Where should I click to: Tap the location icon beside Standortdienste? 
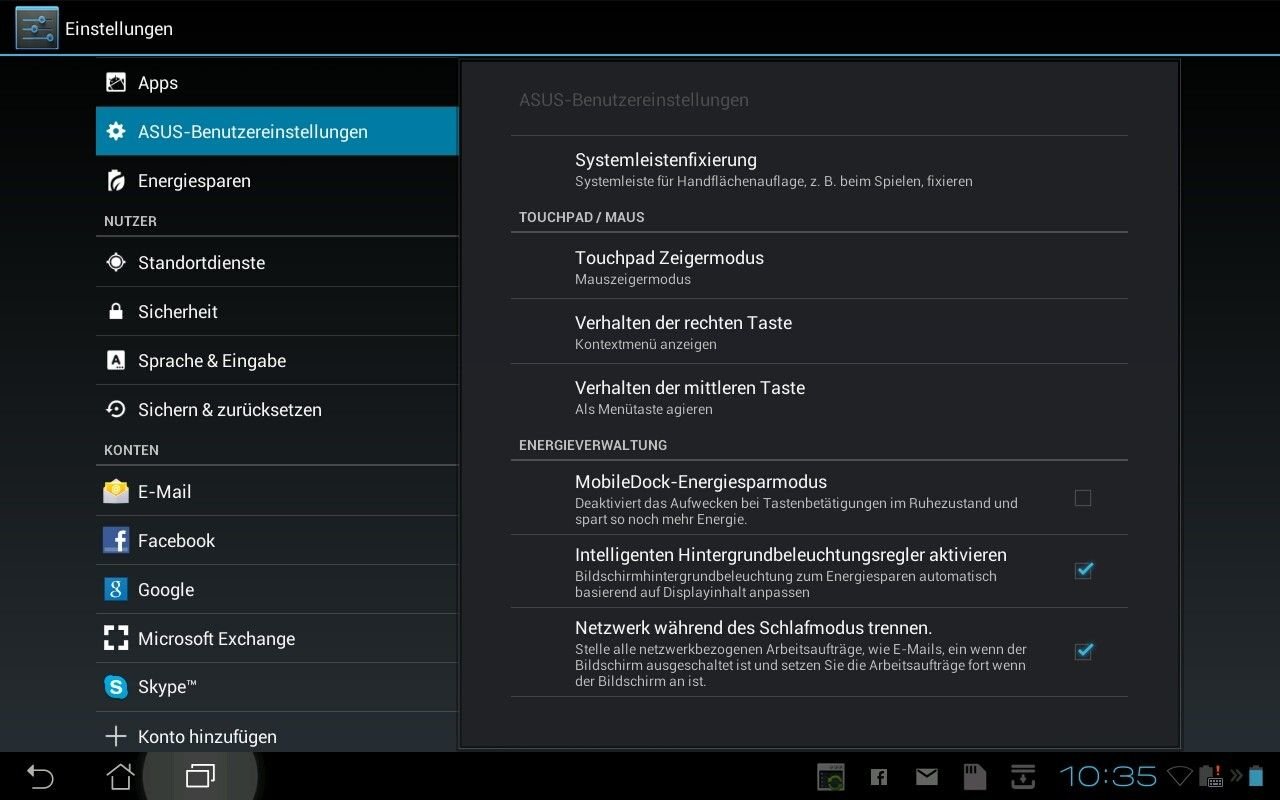point(116,262)
